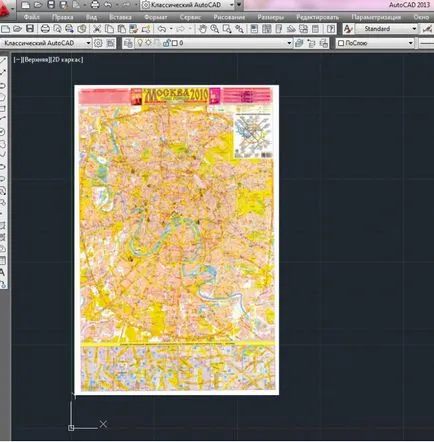
Task: Select the inserted Moscow map image
Action: coord(177,240)
